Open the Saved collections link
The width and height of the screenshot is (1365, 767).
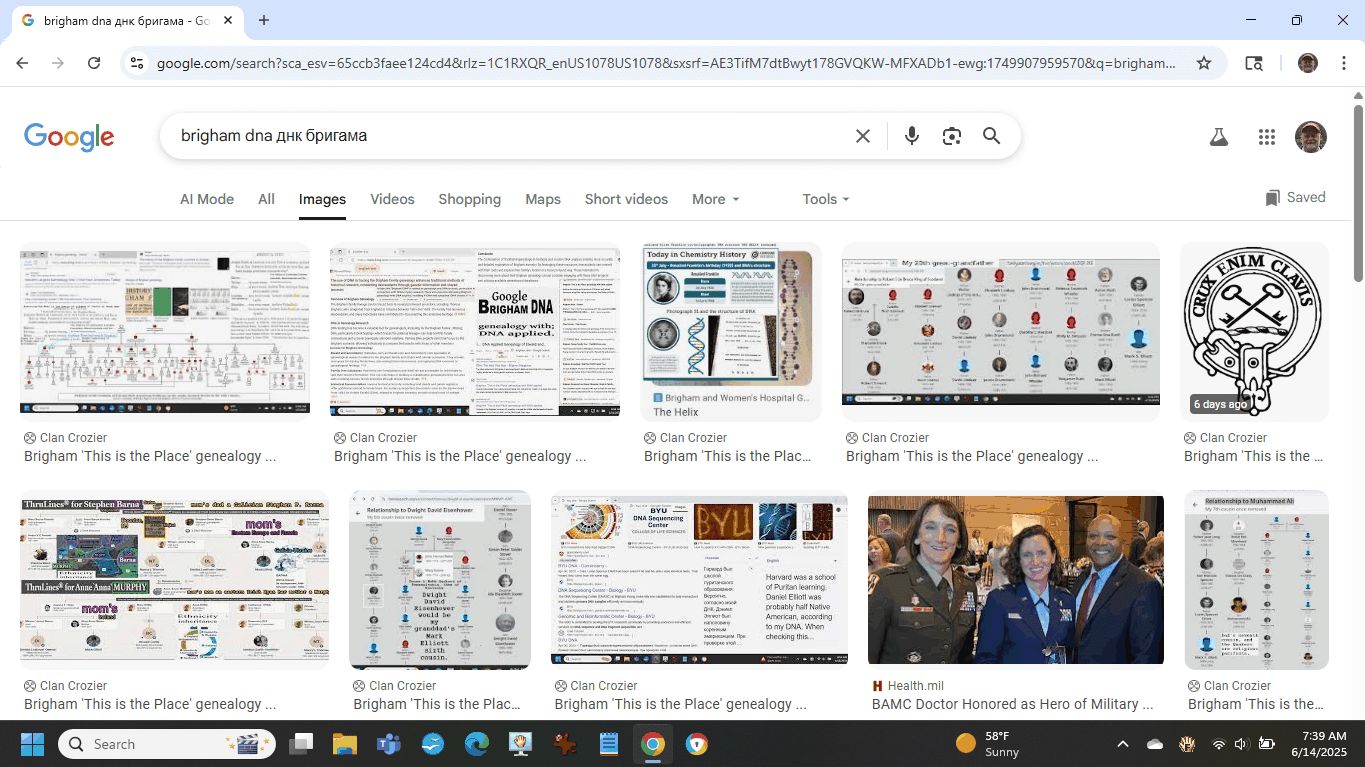(x=1295, y=198)
